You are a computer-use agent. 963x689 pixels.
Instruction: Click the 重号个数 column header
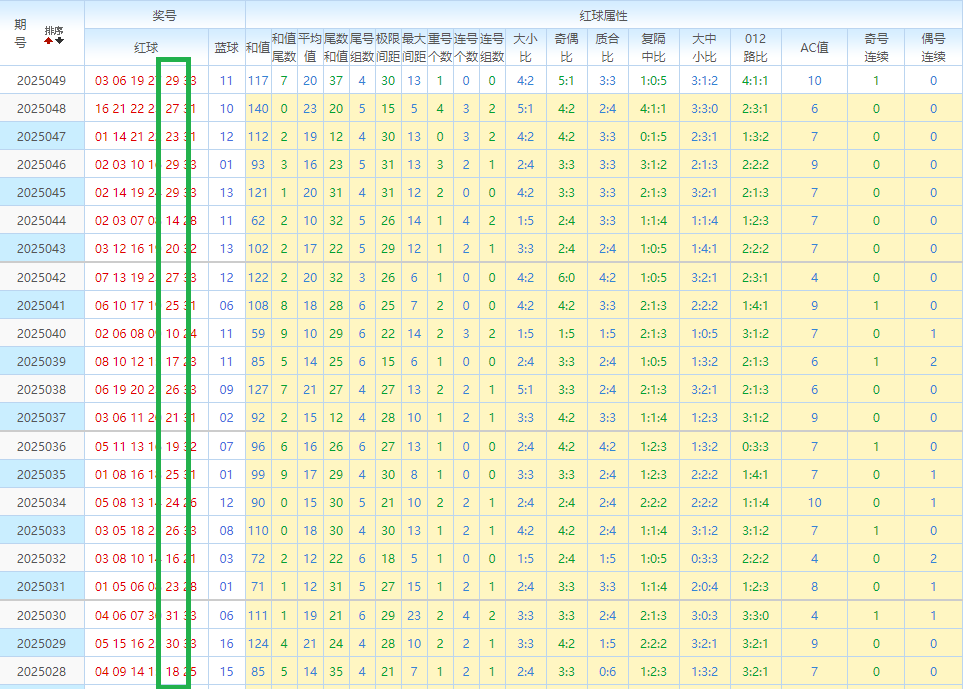[440, 47]
